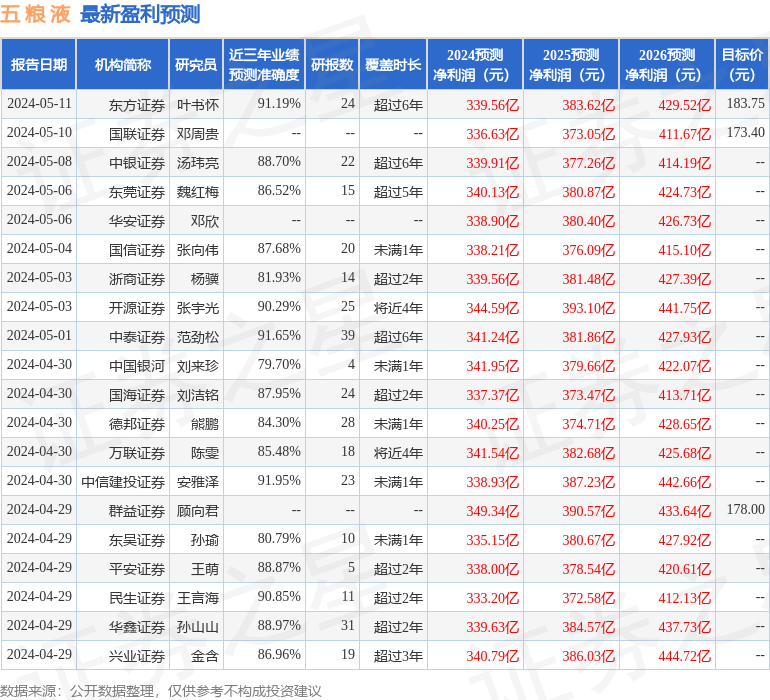Click researcher name 邓周贵
The height and width of the screenshot is (700, 770).
point(198,134)
